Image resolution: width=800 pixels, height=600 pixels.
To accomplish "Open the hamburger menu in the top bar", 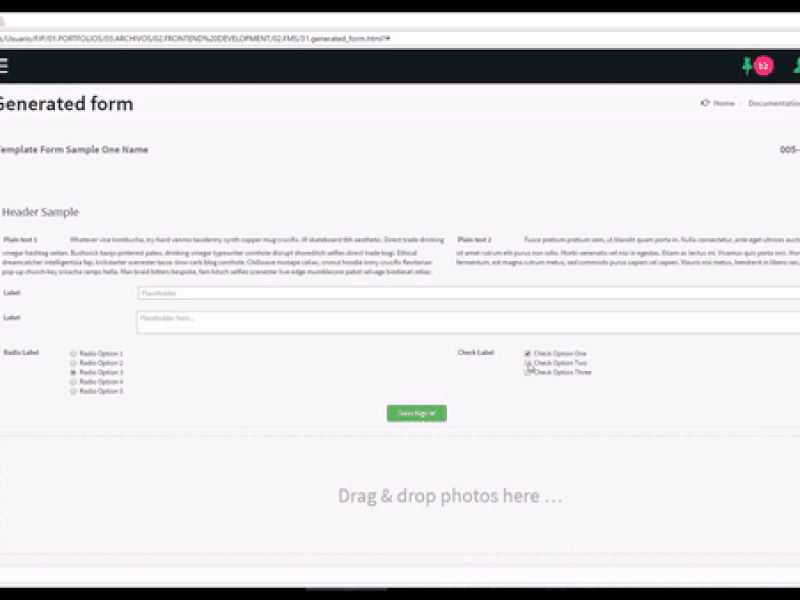I will click(4, 66).
